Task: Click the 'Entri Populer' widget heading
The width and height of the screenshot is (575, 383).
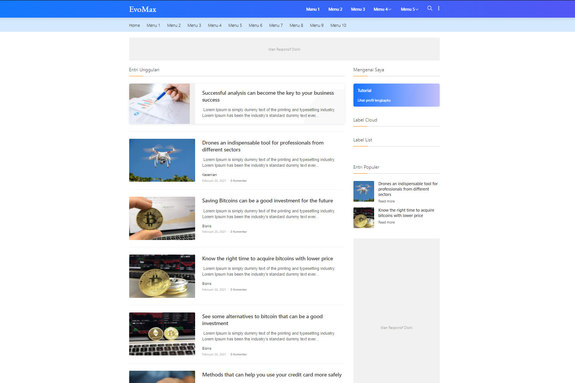Action: pyautogui.click(x=366, y=167)
